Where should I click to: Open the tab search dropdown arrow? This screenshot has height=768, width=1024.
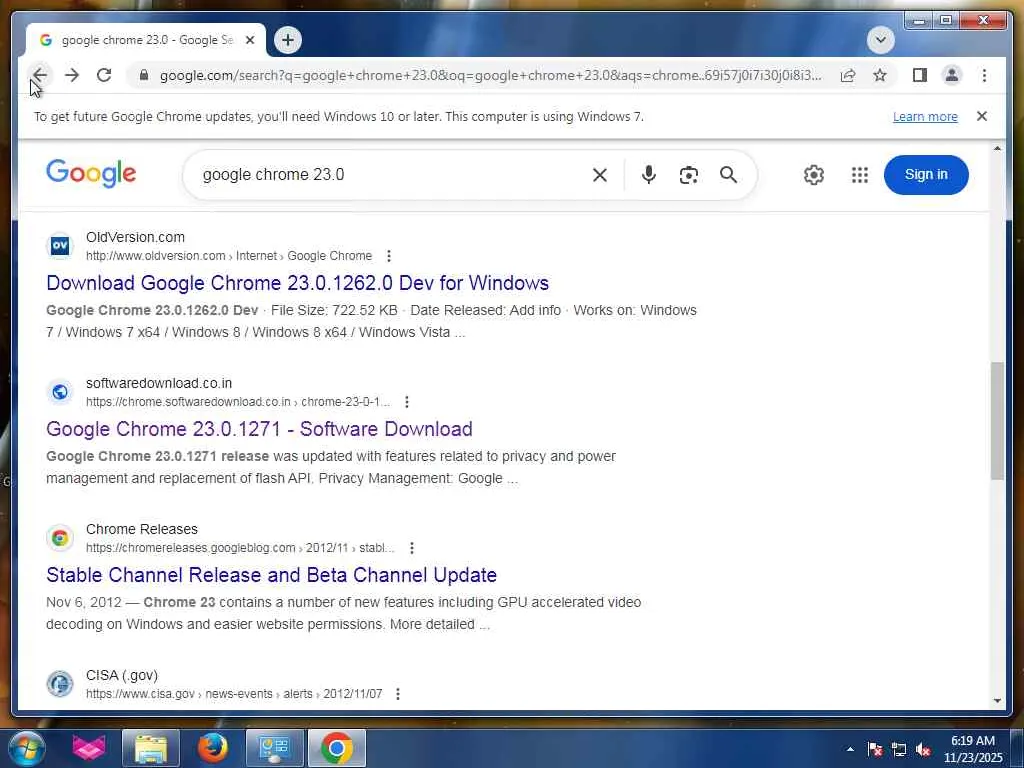pyautogui.click(x=880, y=40)
